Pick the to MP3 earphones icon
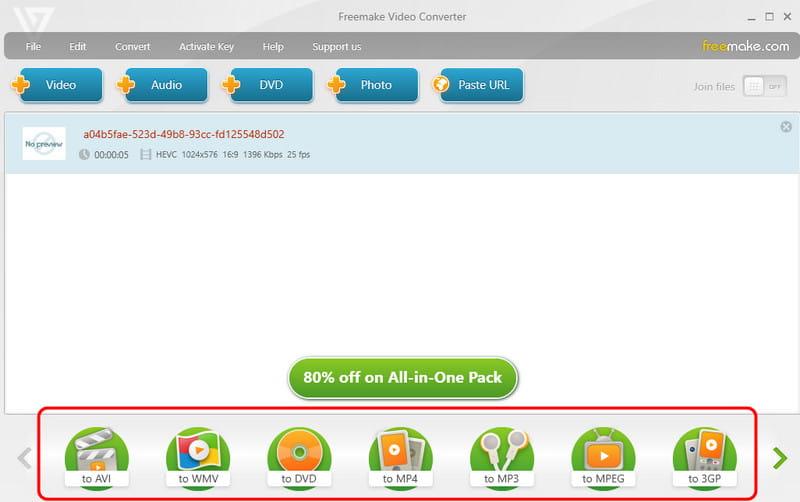Screen dimensions: 800x502 pyautogui.click(x=501, y=457)
